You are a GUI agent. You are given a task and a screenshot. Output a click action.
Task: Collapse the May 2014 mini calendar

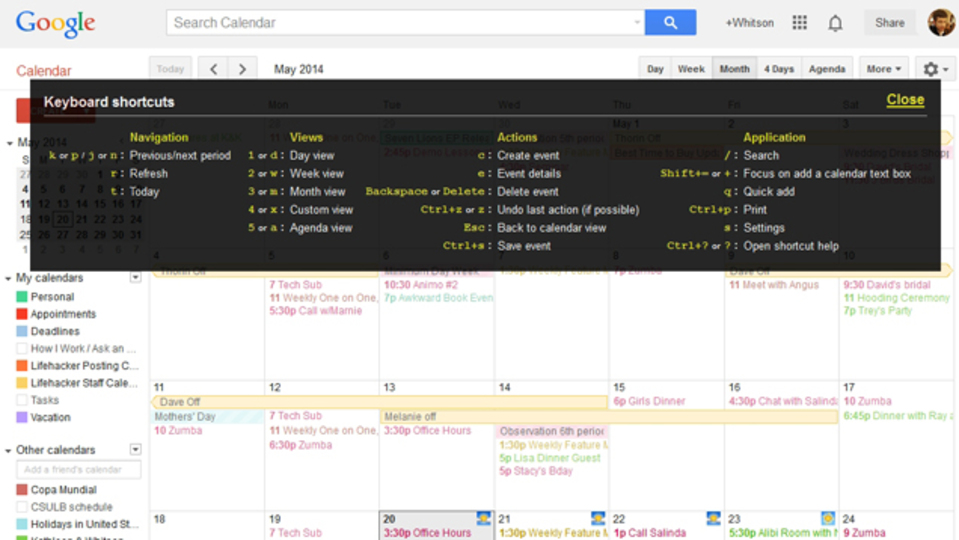pyautogui.click(x=9, y=143)
